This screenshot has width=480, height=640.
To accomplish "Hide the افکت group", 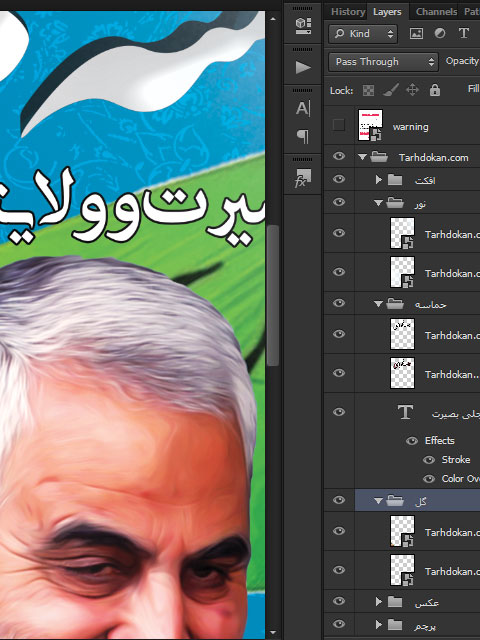I will click(x=339, y=179).
